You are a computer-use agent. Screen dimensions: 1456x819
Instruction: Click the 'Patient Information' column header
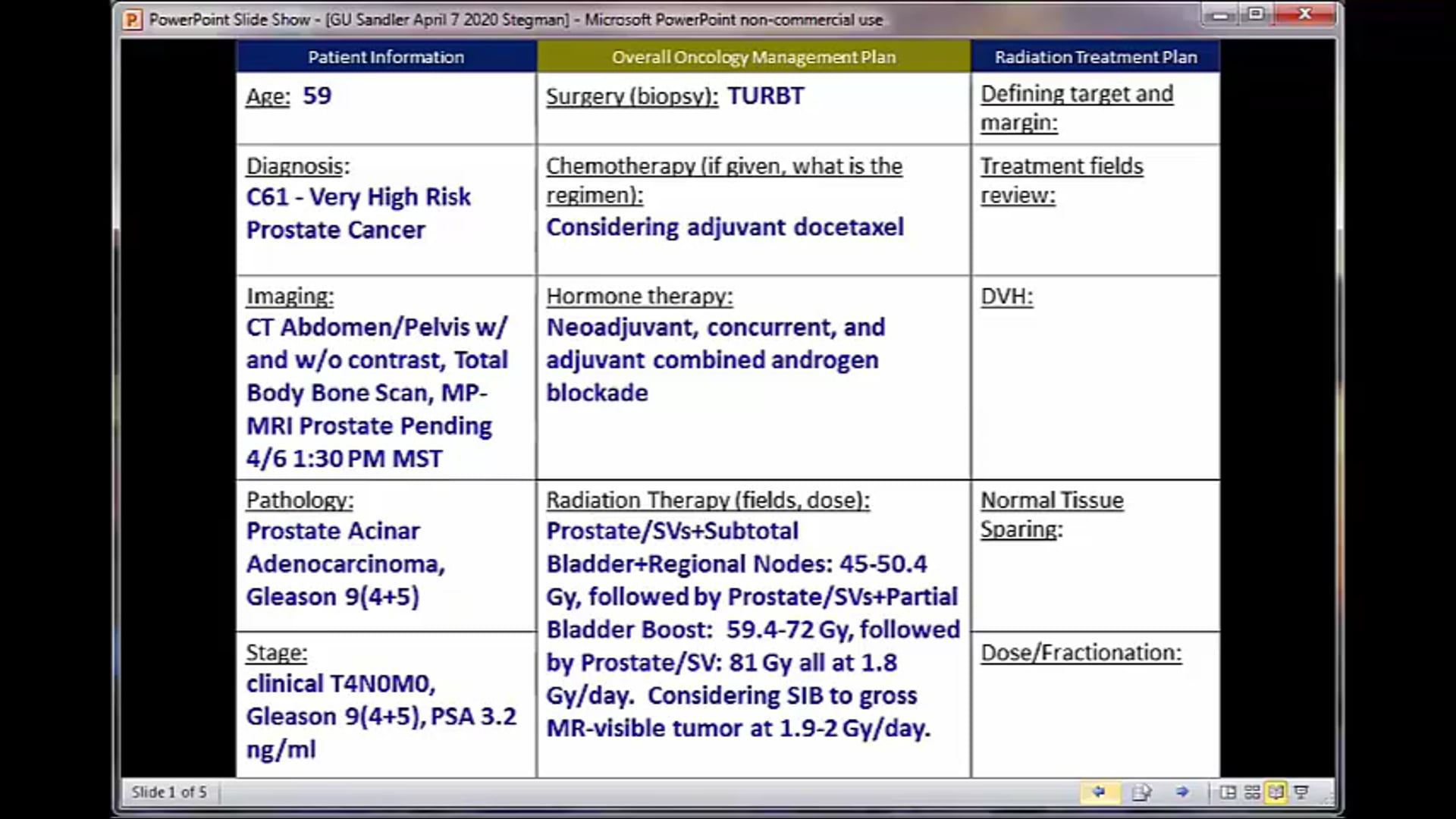pos(386,56)
